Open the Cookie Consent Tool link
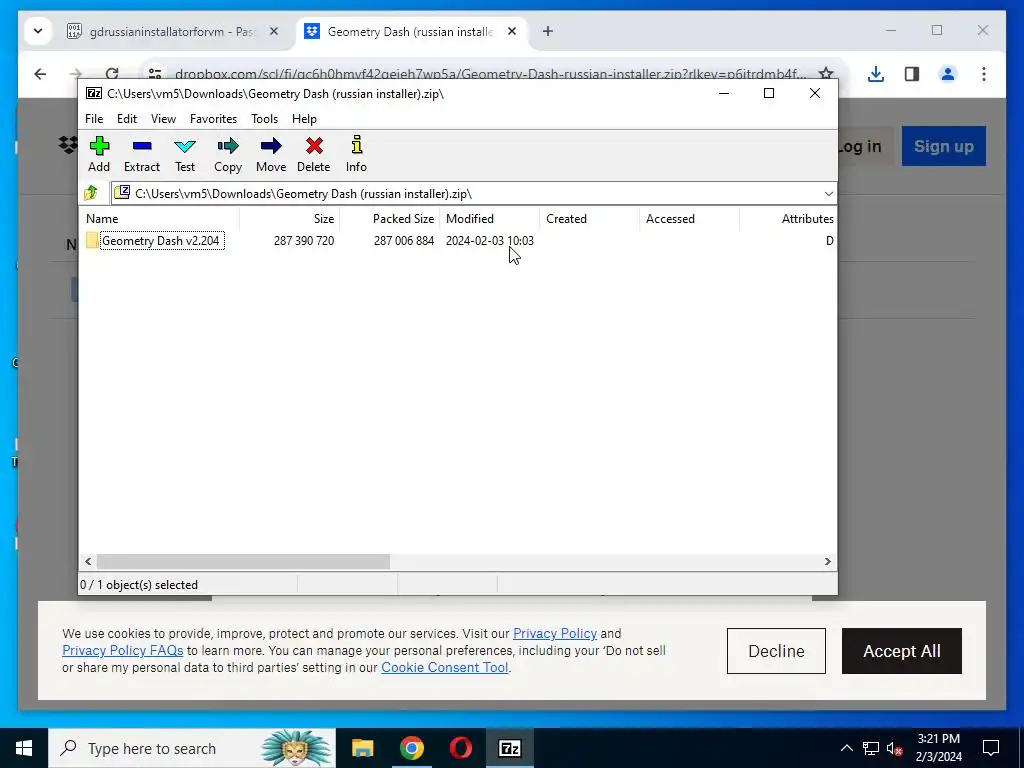The image size is (1024, 768). (444, 667)
